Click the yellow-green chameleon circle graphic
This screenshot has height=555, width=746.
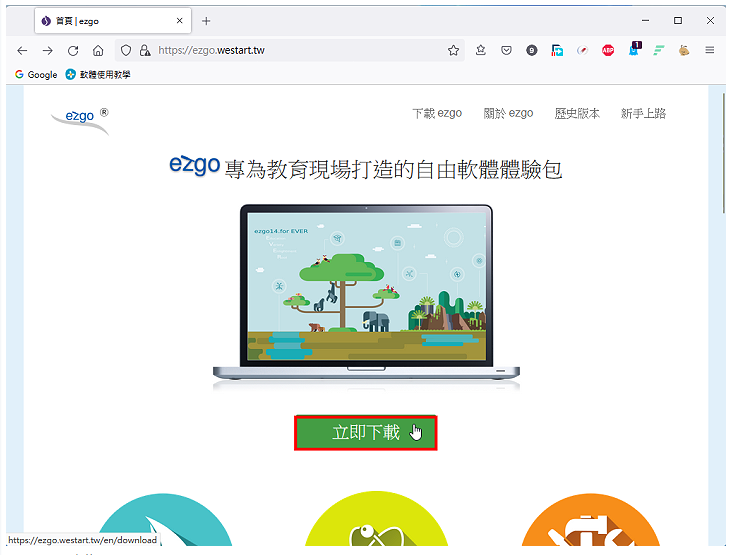pyautogui.click(x=376, y=519)
